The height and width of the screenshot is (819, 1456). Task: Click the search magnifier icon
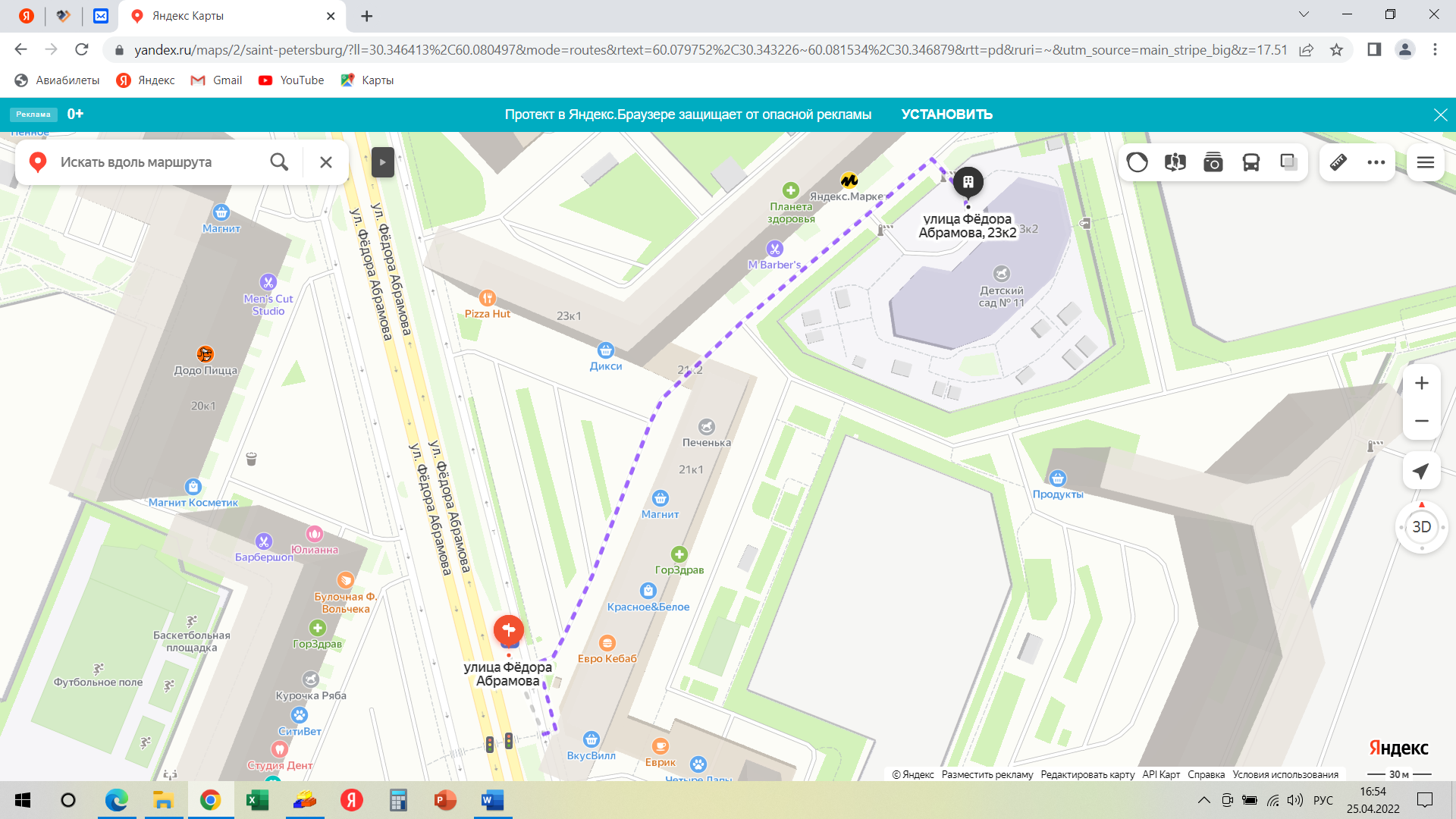279,162
